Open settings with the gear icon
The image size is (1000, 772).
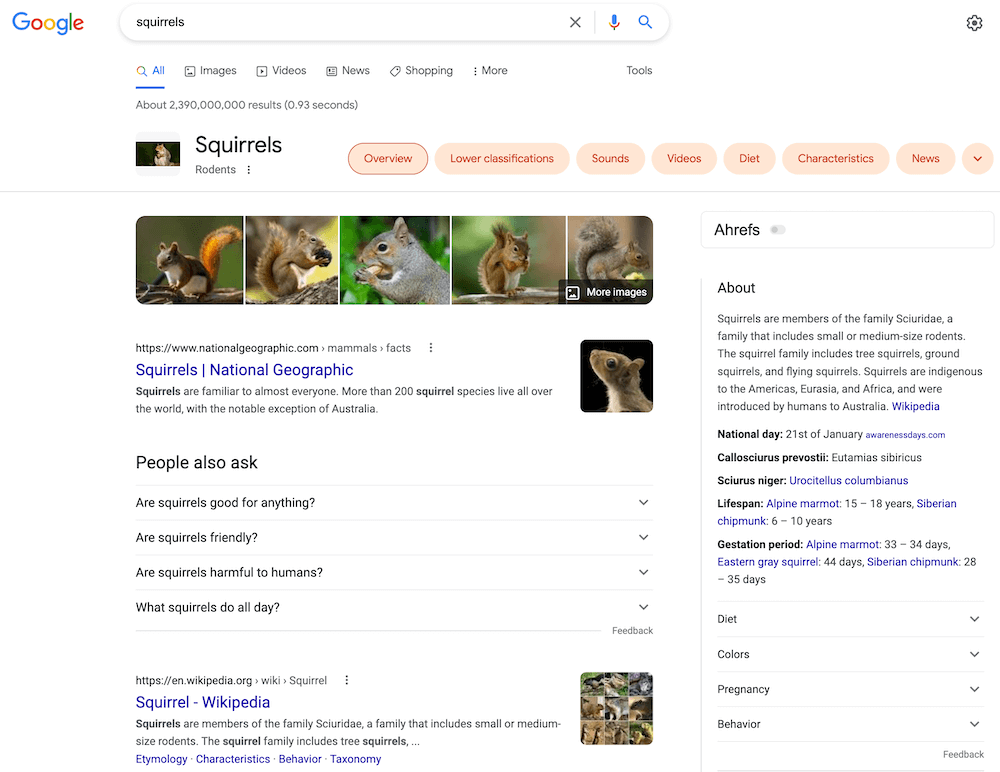click(x=974, y=23)
